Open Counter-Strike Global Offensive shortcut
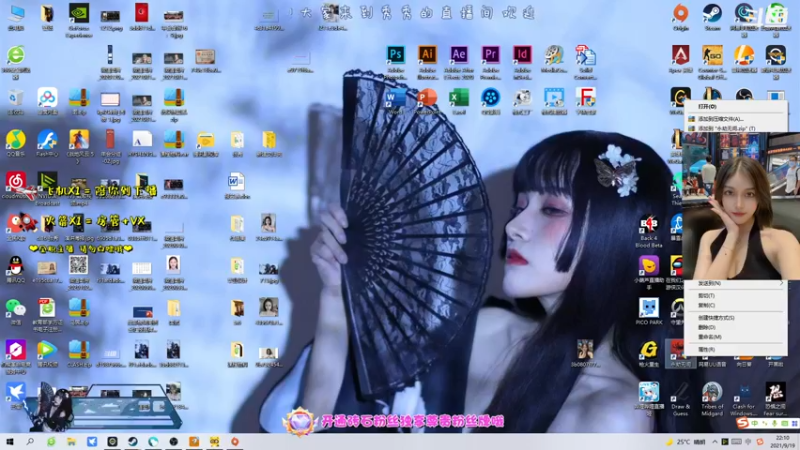The image size is (800, 450). coord(712,55)
